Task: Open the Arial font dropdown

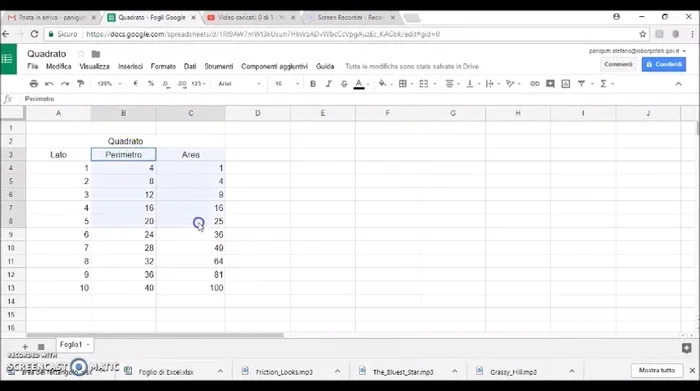Action: tap(239, 83)
